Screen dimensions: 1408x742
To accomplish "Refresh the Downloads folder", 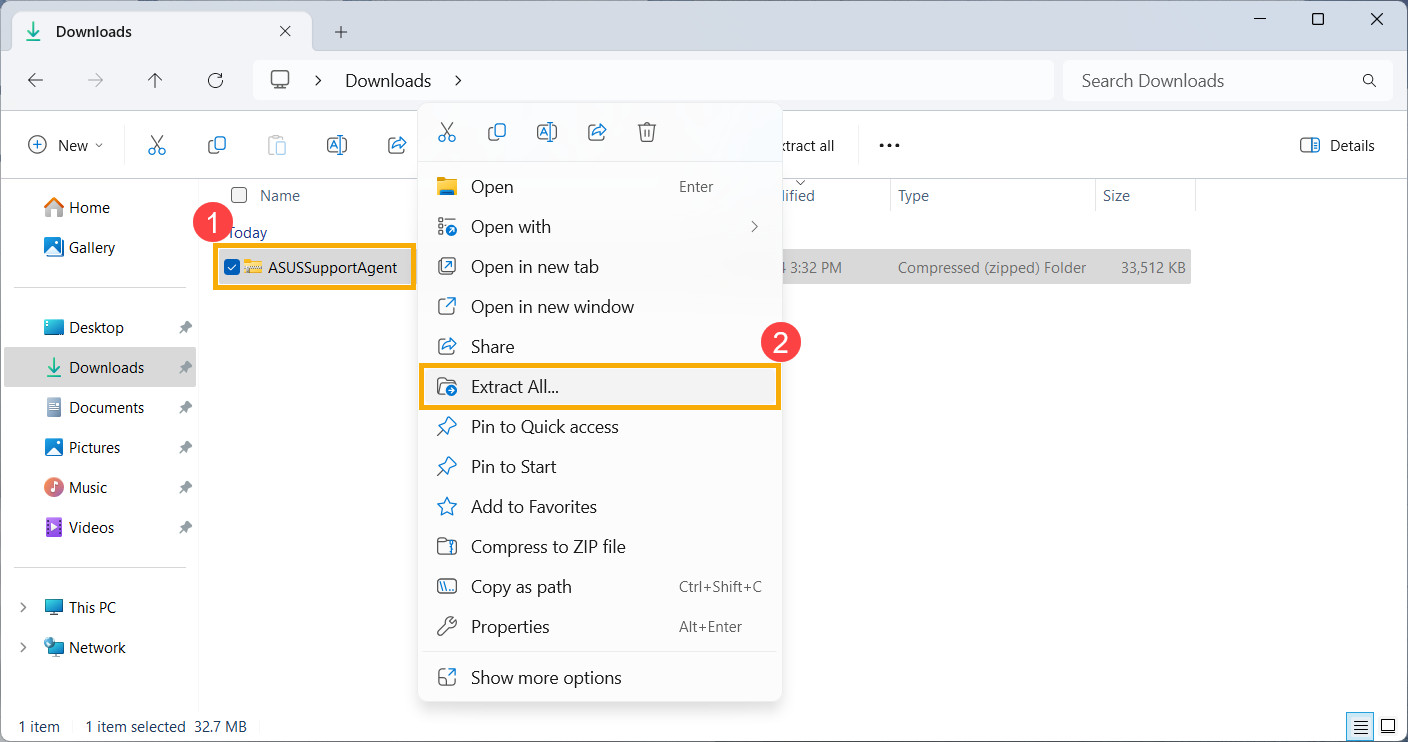I will coord(215,81).
